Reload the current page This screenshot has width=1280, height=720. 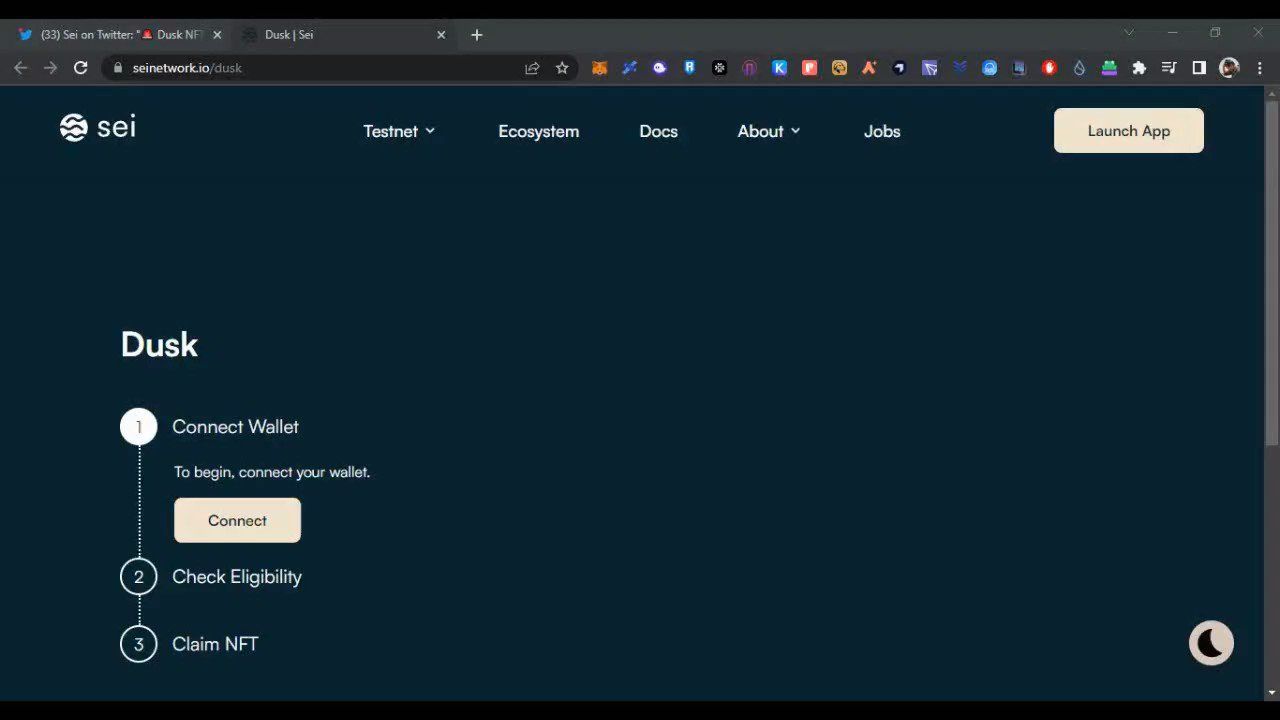(x=81, y=68)
